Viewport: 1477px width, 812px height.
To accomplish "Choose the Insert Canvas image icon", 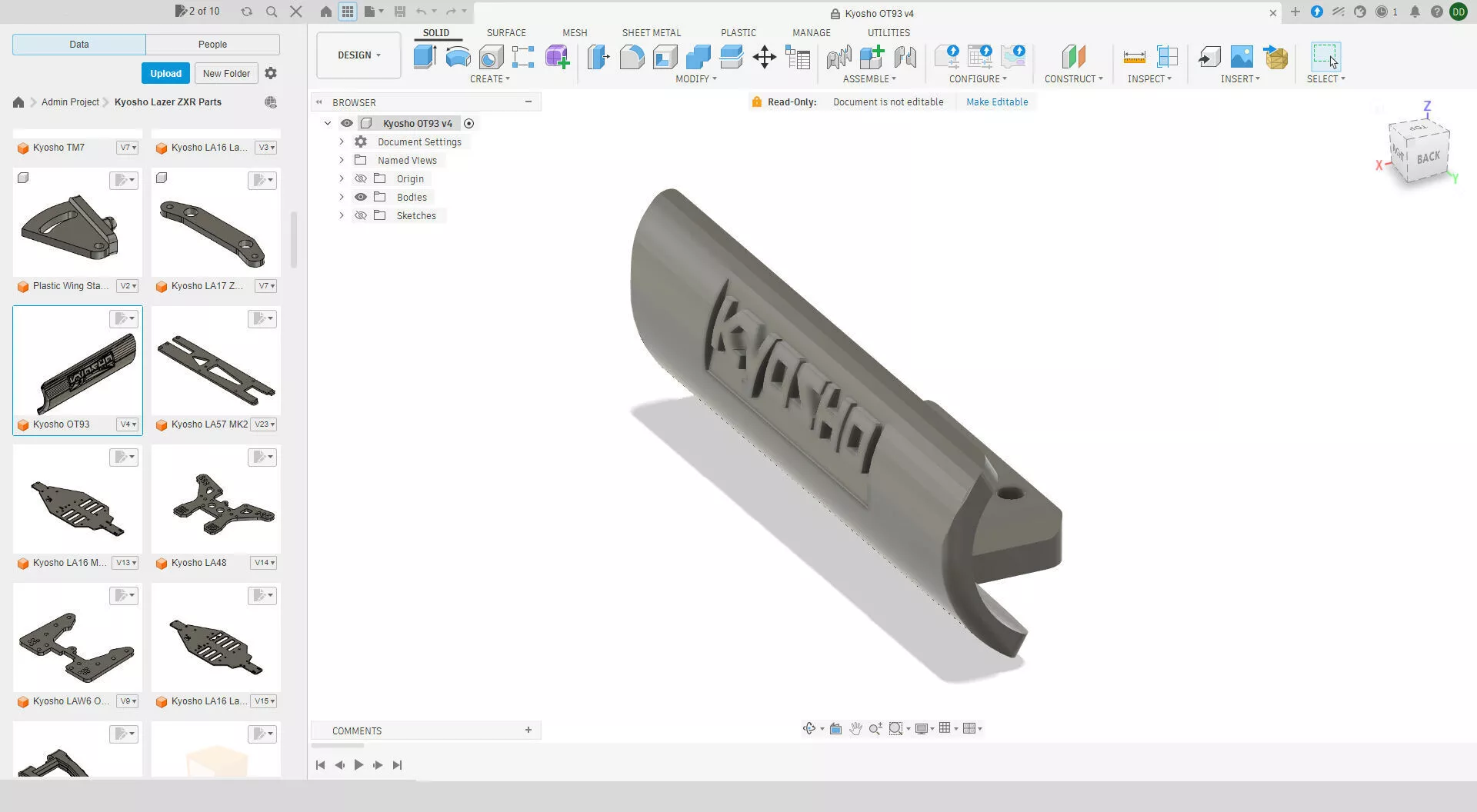I will tap(1242, 57).
